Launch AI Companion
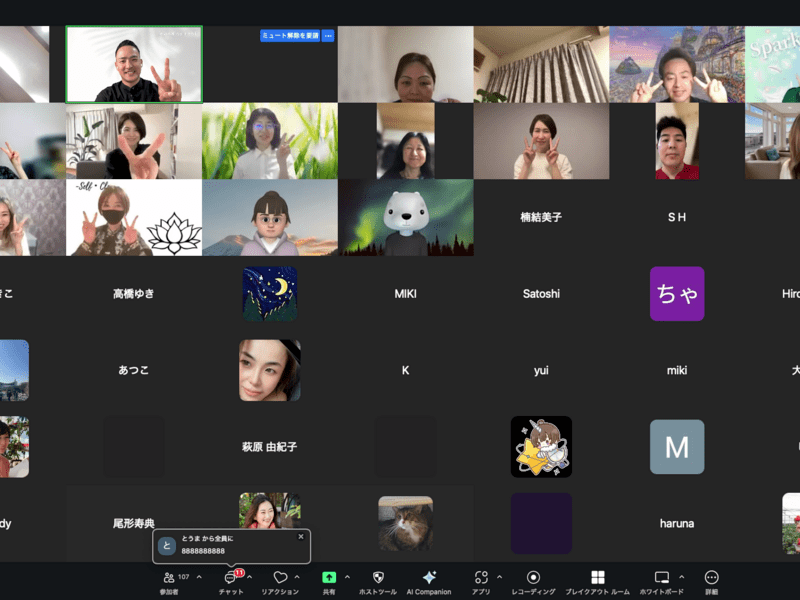800x600 pixels. pyautogui.click(x=429, y=578)
